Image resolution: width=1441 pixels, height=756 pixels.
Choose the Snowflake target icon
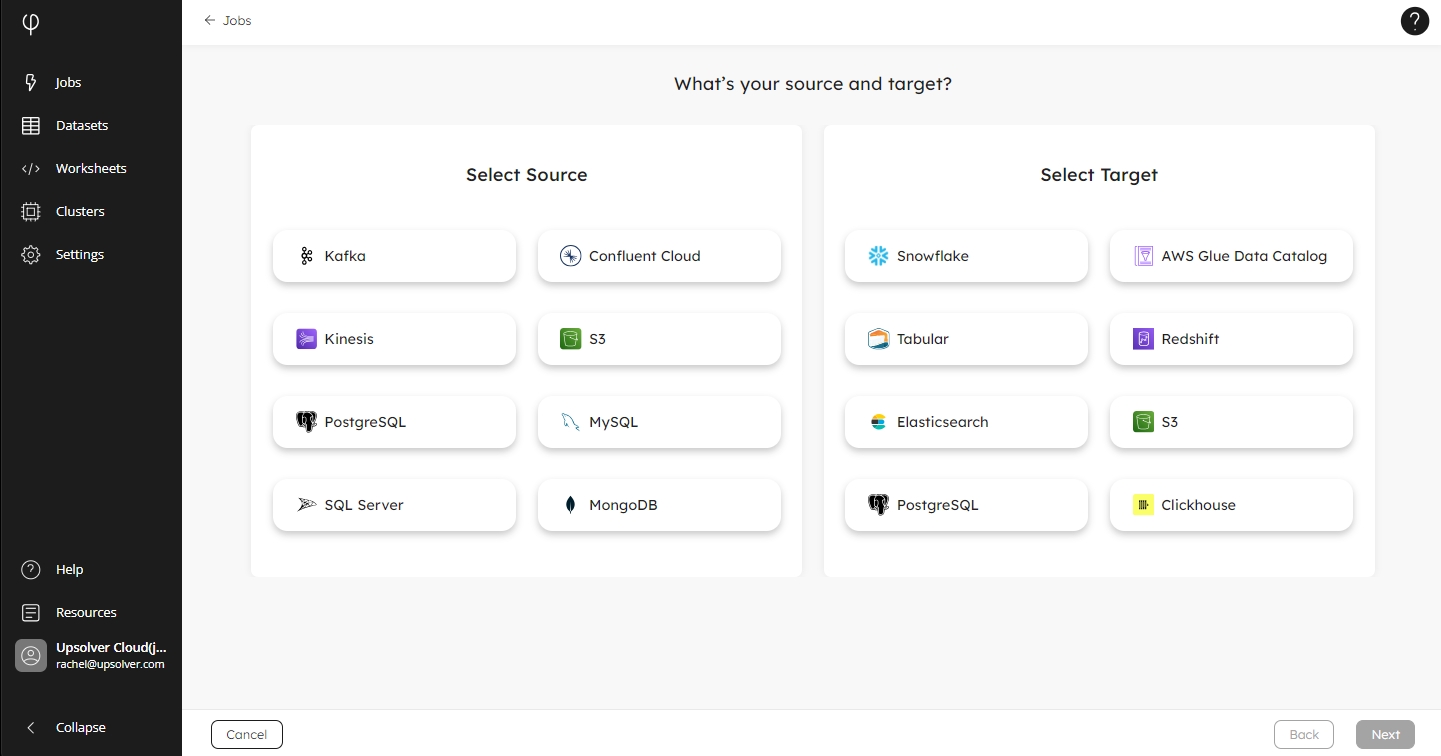(x=878, y=256)
